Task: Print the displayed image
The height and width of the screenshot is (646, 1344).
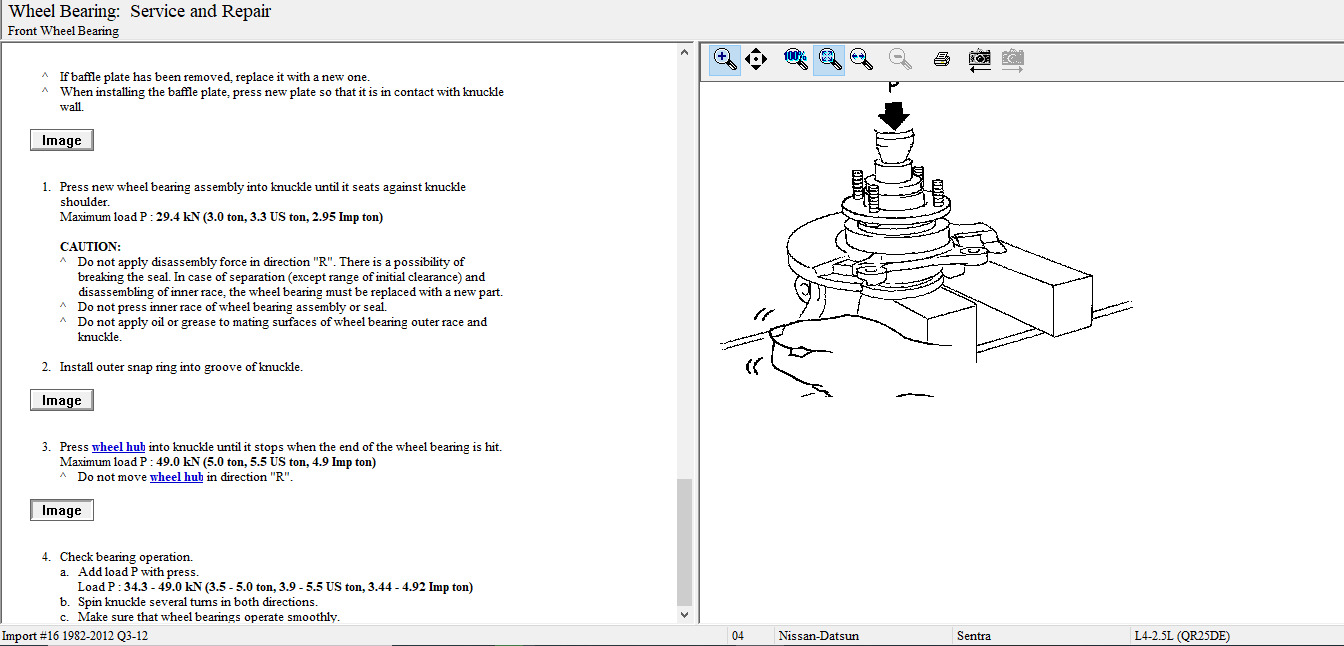Action: (941, 59)
